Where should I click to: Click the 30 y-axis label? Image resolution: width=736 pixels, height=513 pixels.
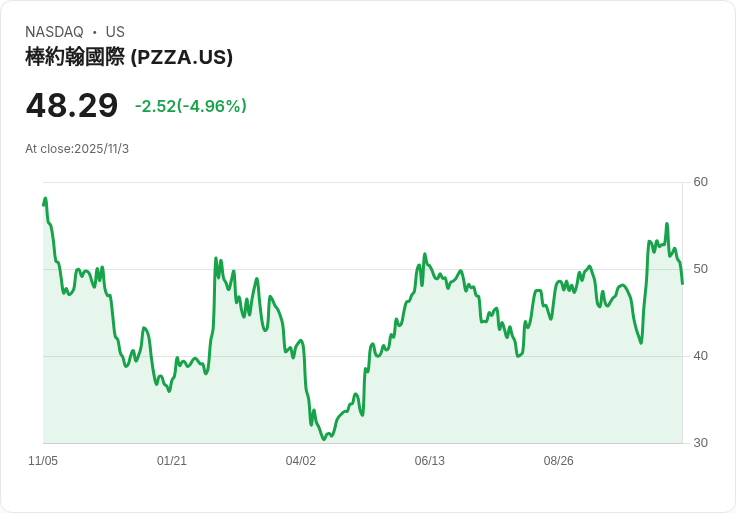click(700, 443)
